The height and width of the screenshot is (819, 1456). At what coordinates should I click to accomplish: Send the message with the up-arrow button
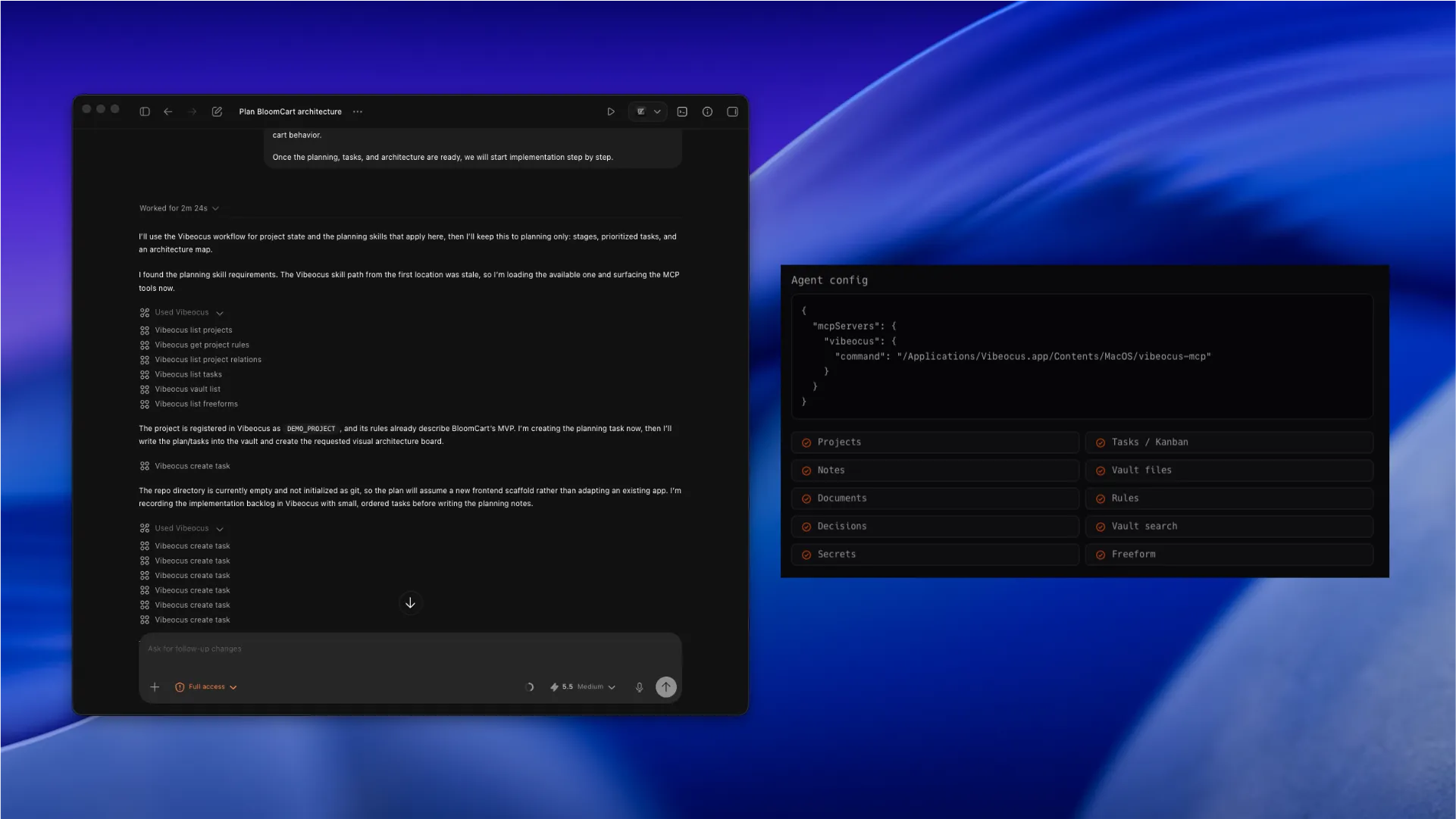pyautogui.click(x=665, y=687)
